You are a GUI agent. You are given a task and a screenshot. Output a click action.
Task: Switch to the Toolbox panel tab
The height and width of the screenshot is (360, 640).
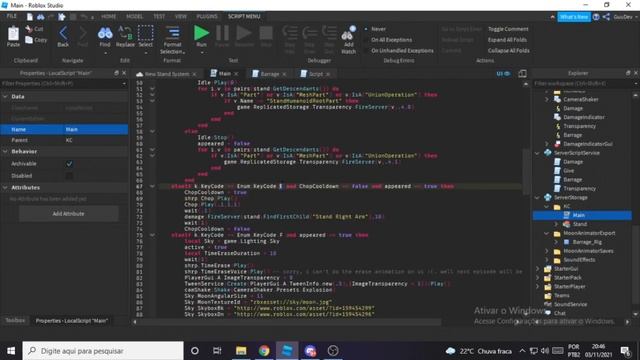pyautogui.click(x=15, y=320)
